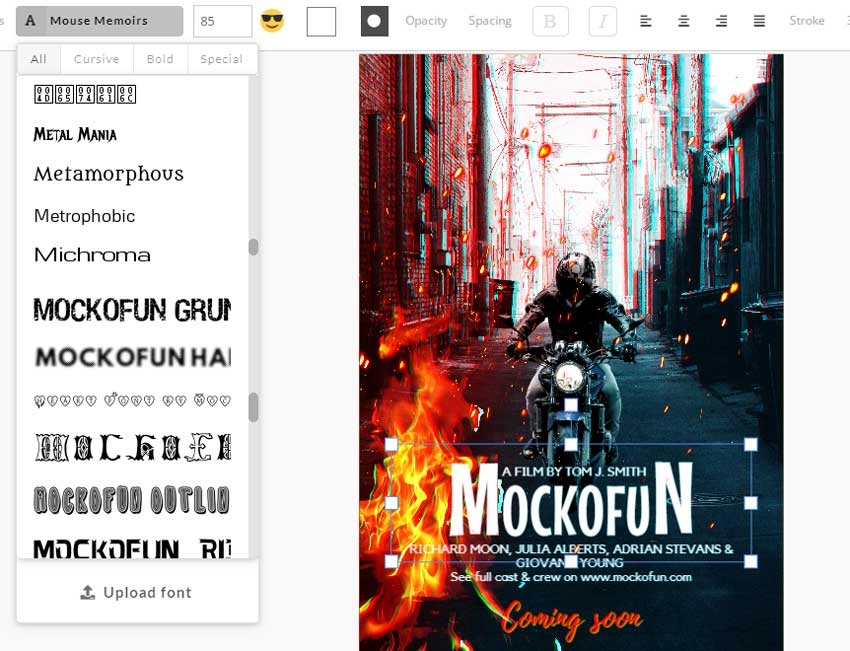Open the Mouse Memoirs font dropdown
Viewport: 850px width, 651px height.
click(x=99, y=21)
